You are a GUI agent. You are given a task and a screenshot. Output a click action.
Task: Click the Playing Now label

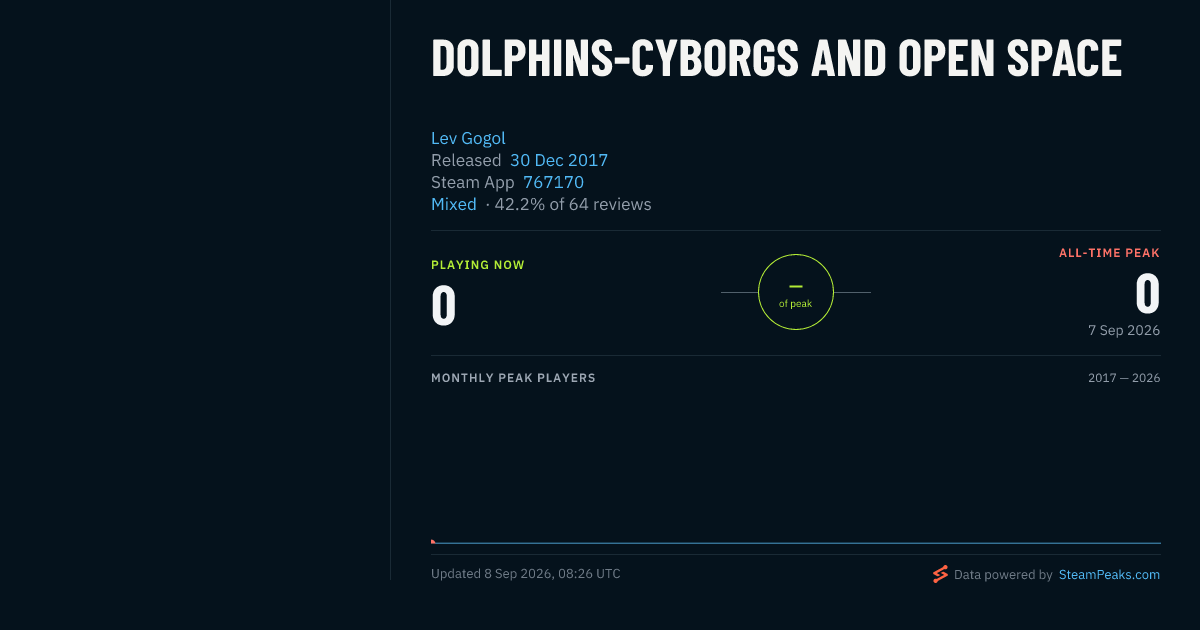pyautogui.click(x=478, y=265)
